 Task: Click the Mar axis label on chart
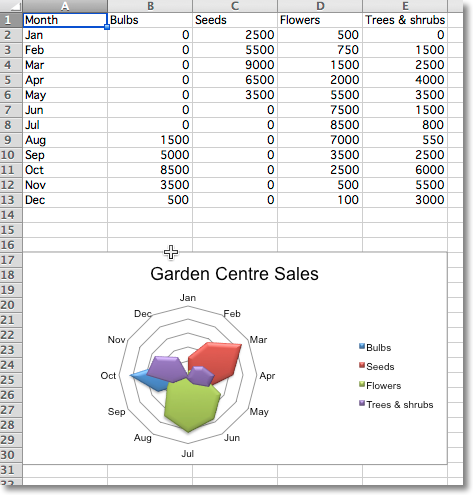(x=258, y=340)
